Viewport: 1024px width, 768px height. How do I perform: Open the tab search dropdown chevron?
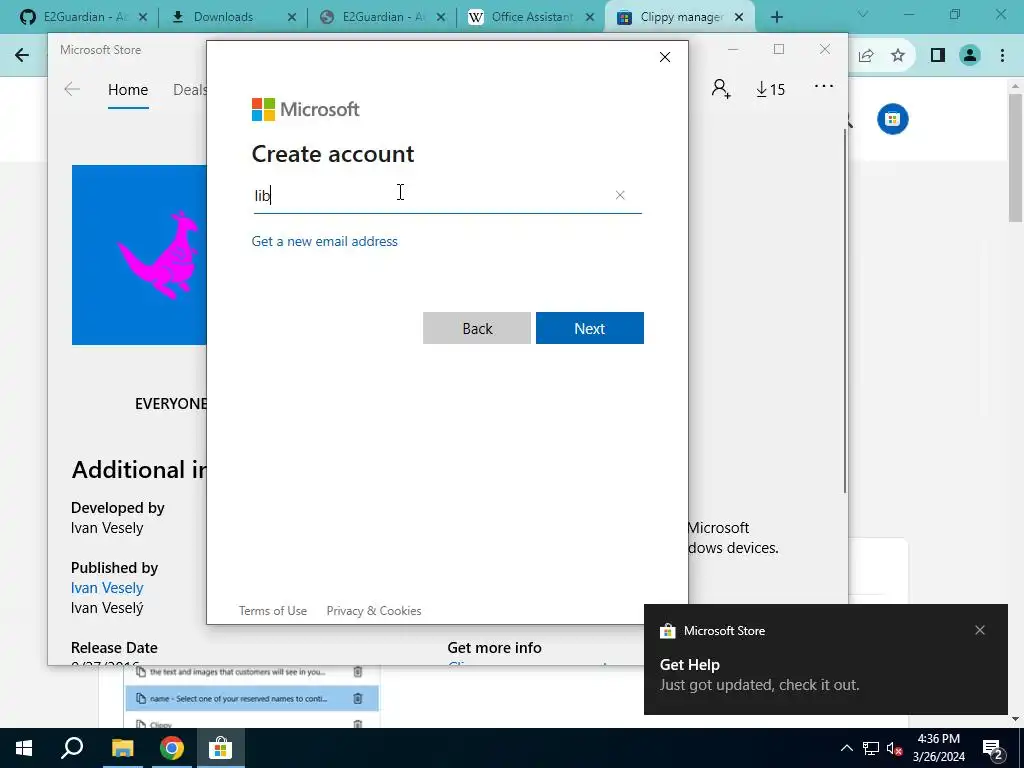point(863,14)
